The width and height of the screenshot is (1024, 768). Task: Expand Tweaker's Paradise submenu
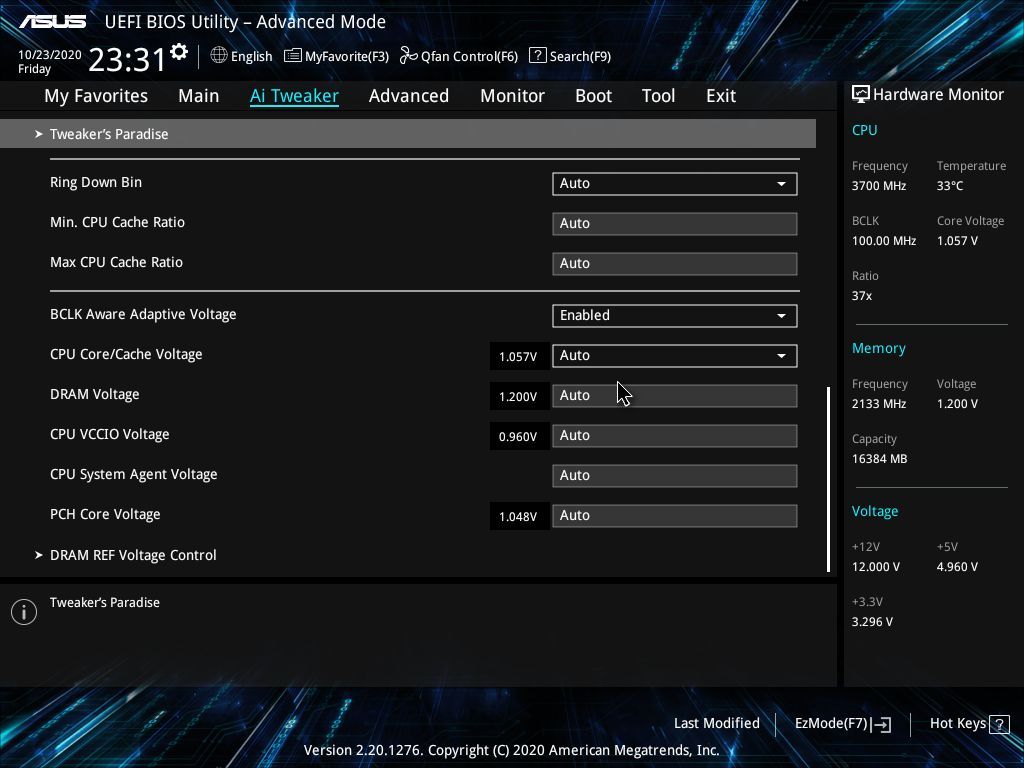coord(408,134)
